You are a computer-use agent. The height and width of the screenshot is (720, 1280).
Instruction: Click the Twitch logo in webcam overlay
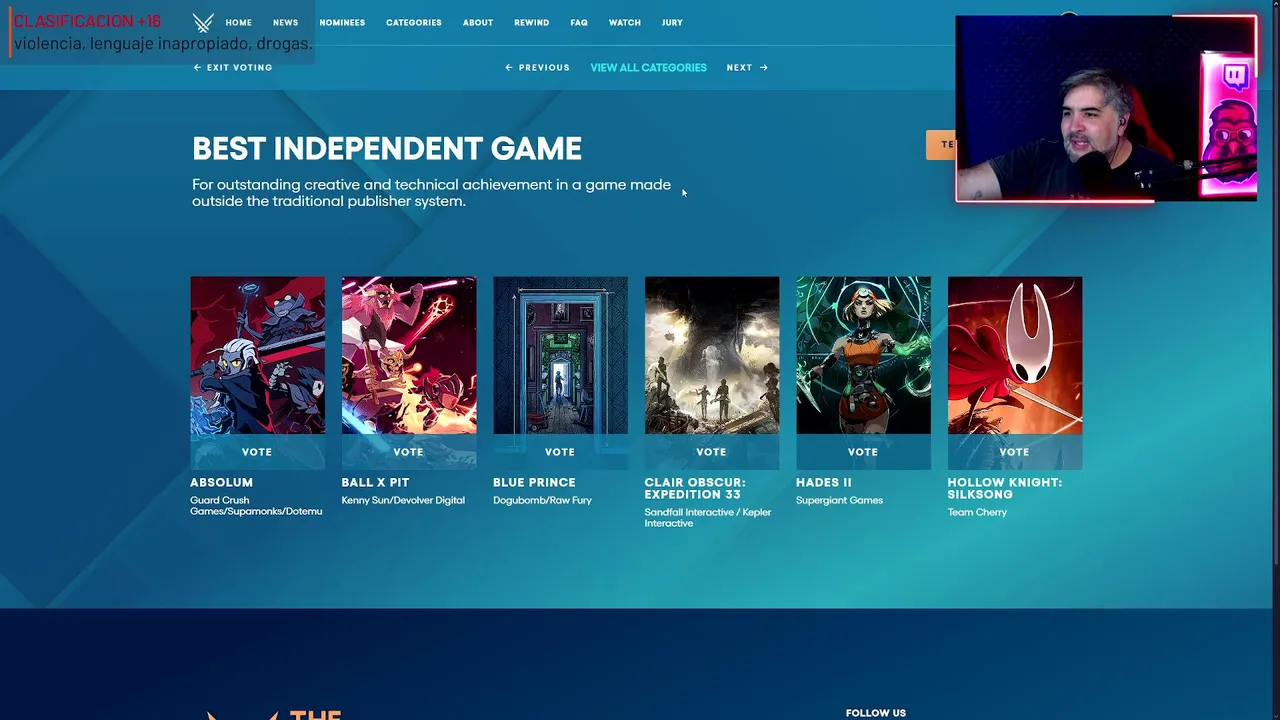(1235, 76)
